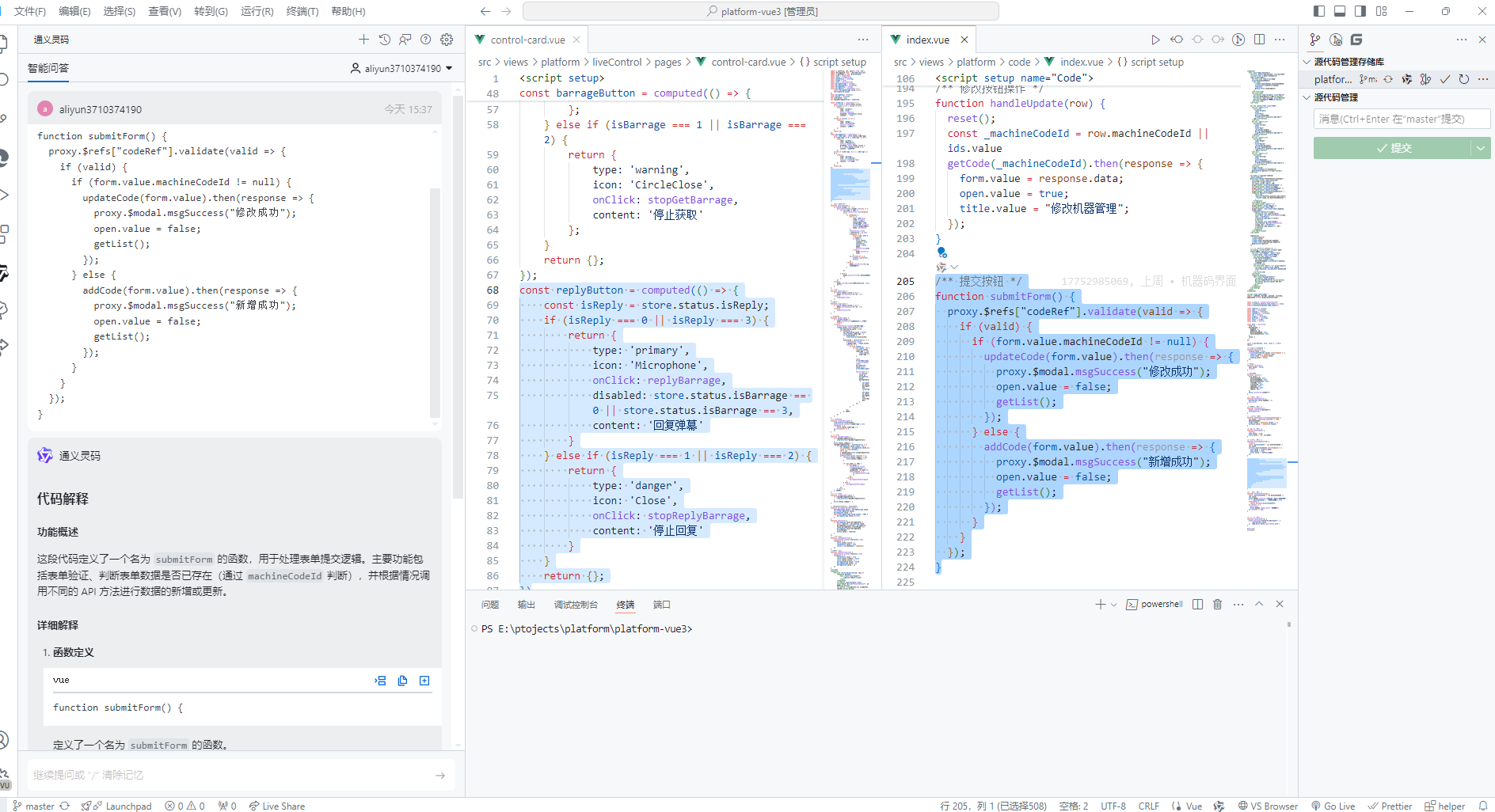Focus the commit message input field
Viewport: 1495px width, 812px height.
1402,119
